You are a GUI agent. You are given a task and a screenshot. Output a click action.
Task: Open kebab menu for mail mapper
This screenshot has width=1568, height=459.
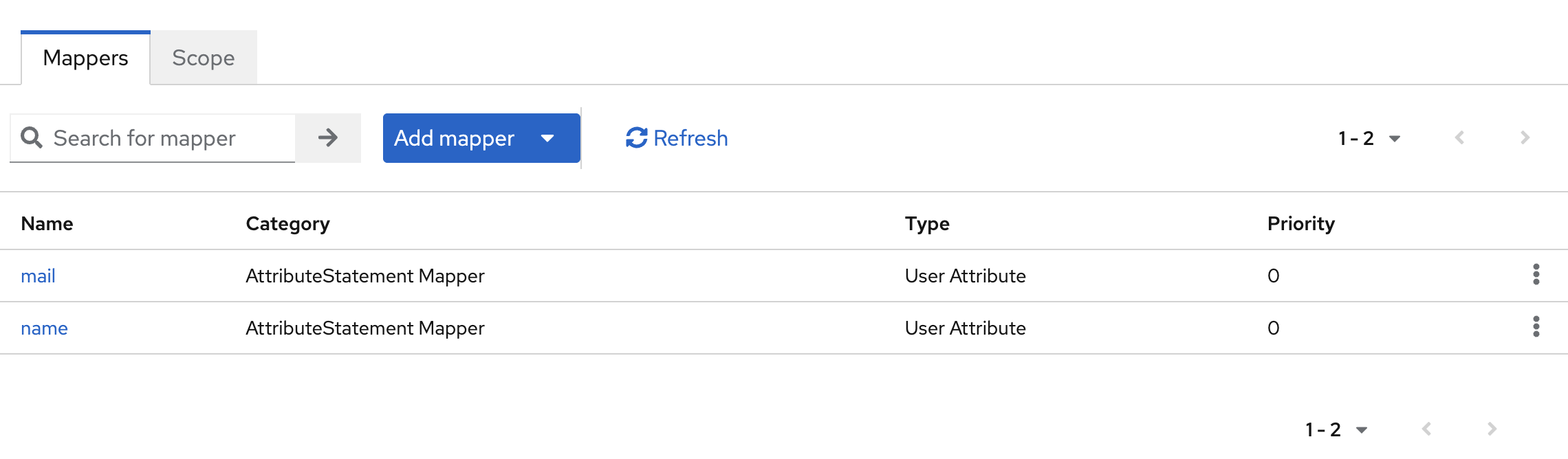[x=1536, y=275]
